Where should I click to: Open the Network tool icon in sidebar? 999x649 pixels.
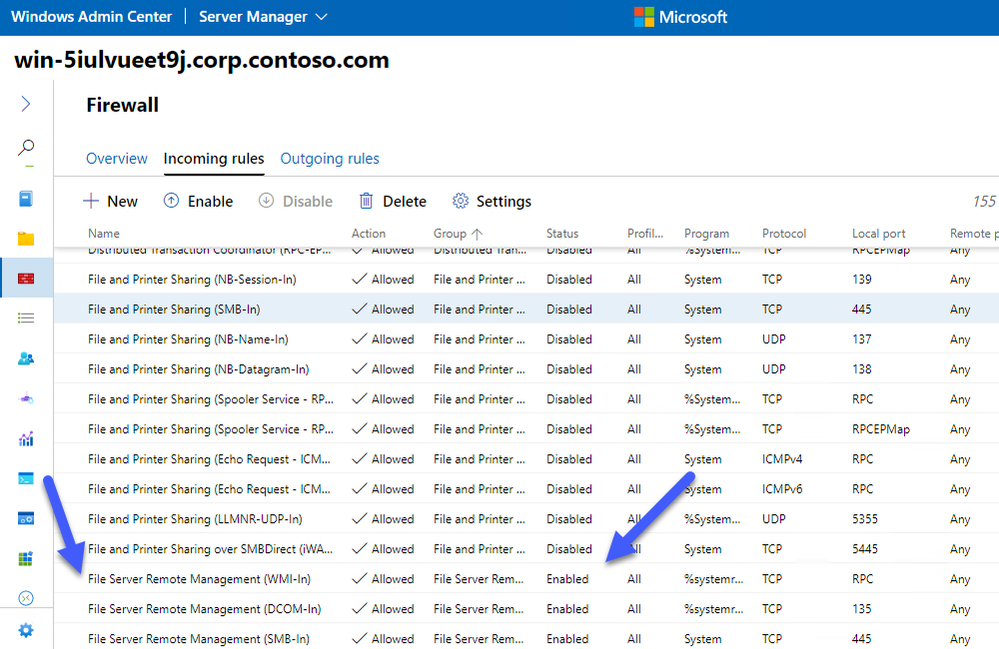(25, 399)
